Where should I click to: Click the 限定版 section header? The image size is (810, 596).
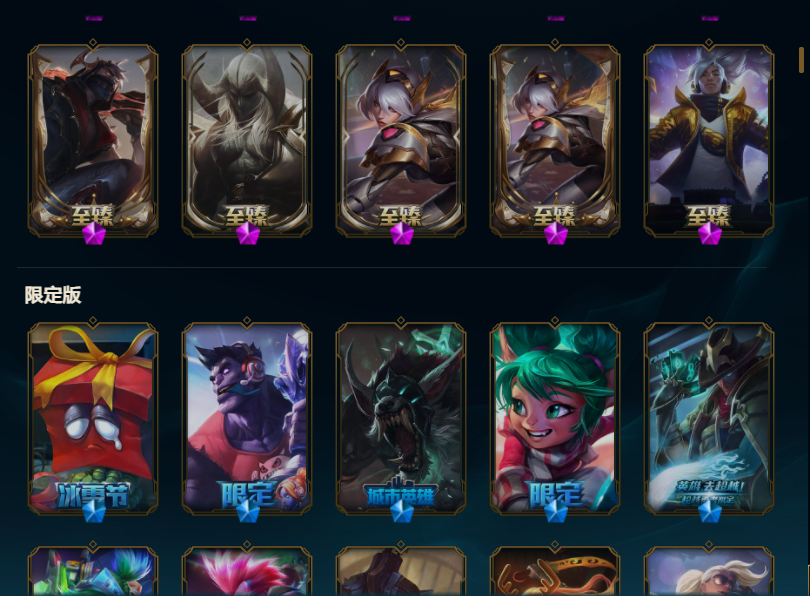[x=53, y=295]
